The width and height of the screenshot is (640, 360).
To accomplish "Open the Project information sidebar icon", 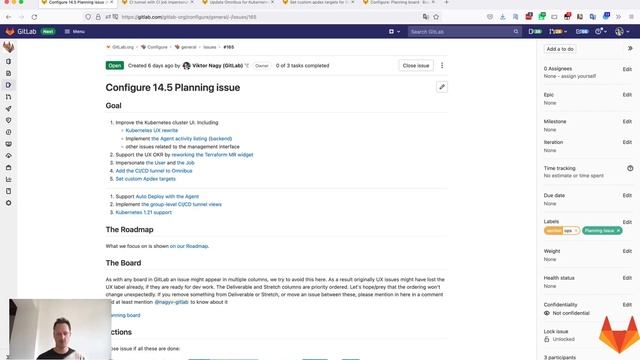I will pos(9,61).
